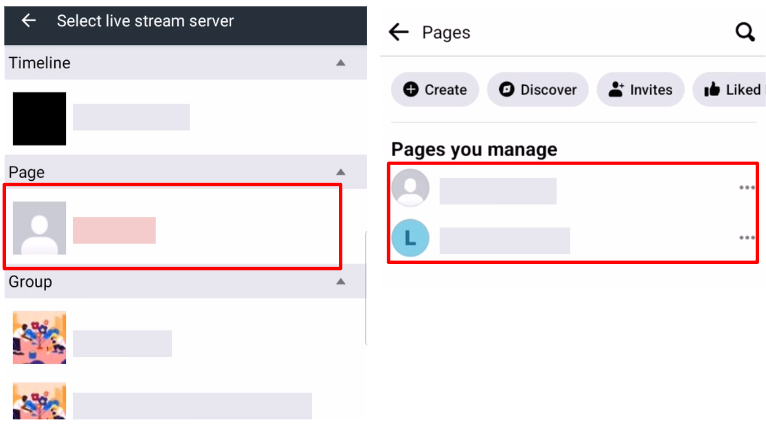Open search on the Pages screen
766x434 pixels.
(x=745, y=32)
